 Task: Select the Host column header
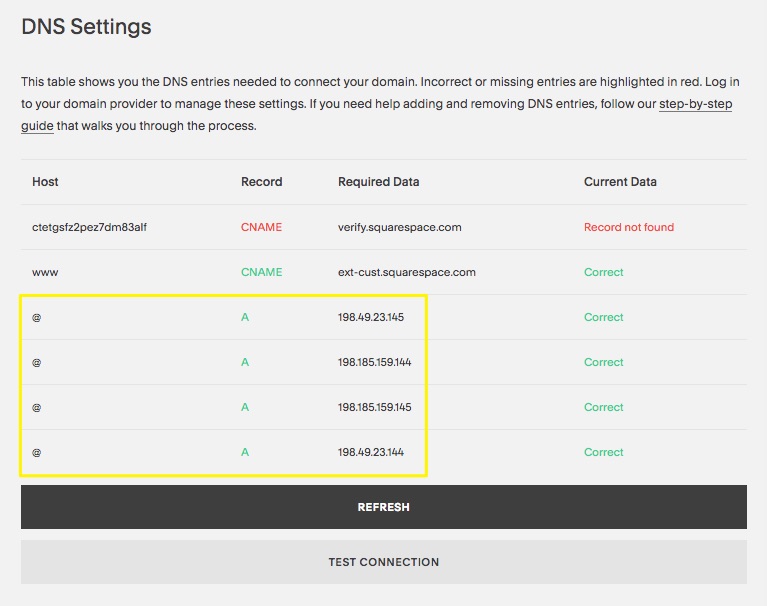point(45,182)
